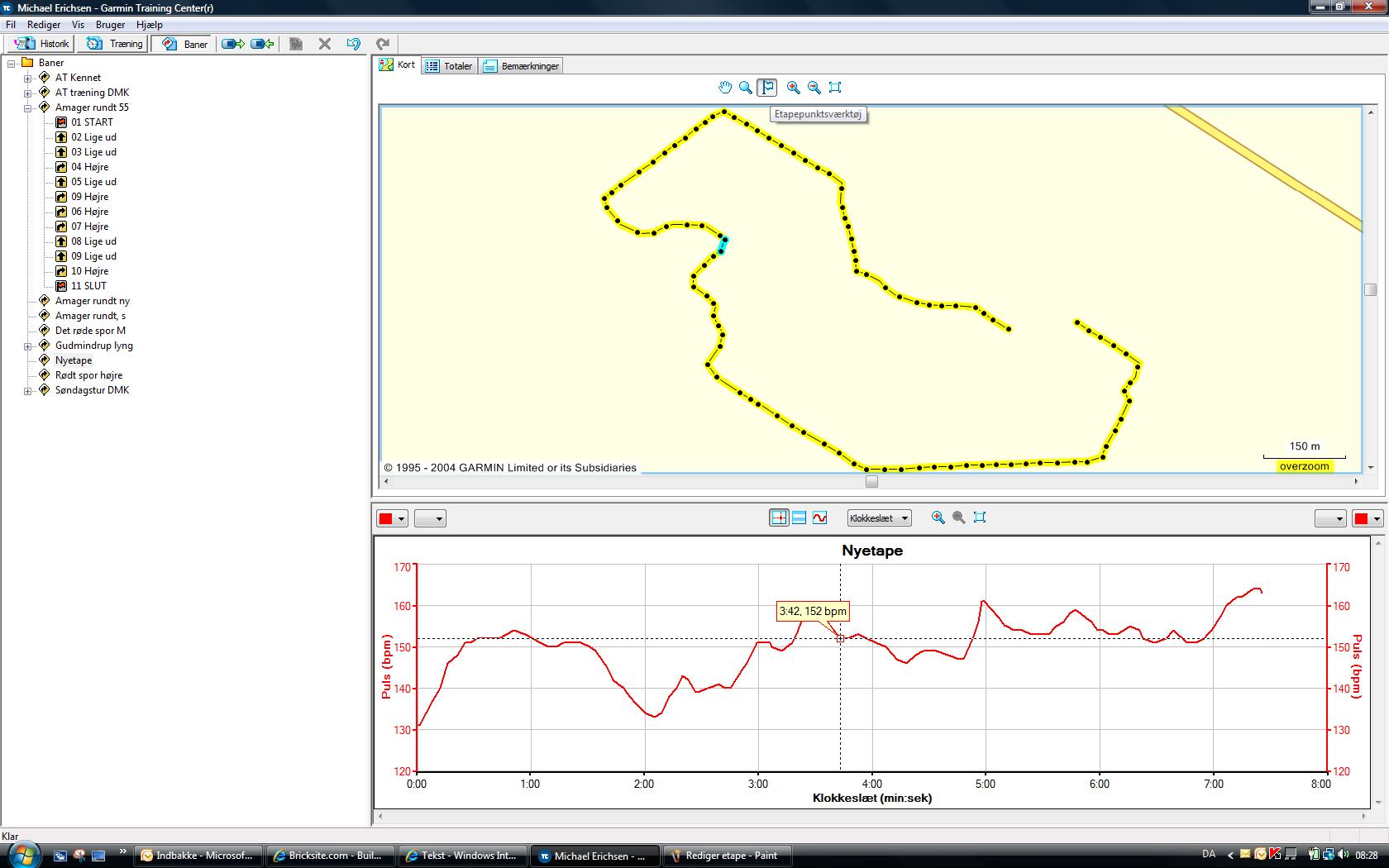Zoom in on the map view
The image size is (1389, 868).
coord(794,88)
